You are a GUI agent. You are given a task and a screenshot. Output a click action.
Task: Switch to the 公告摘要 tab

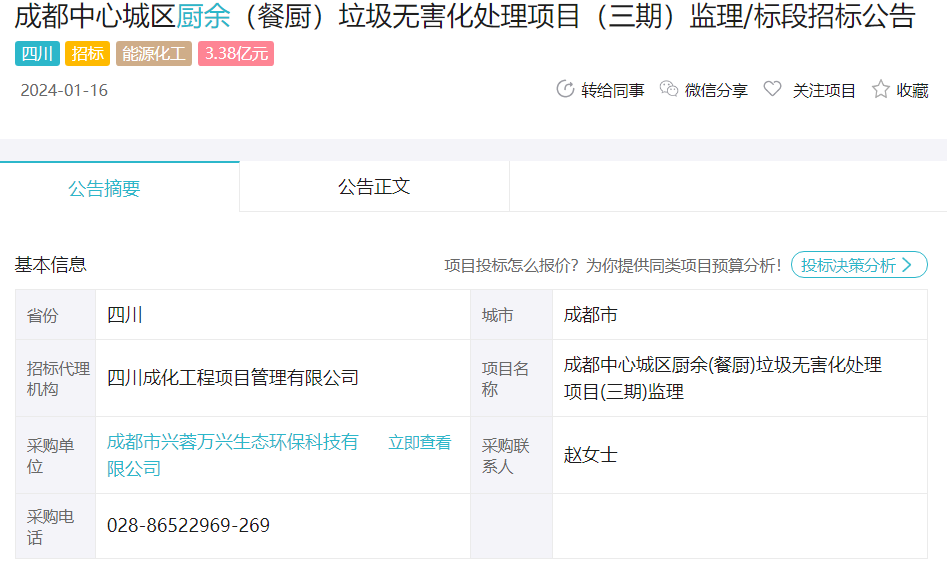coord(120,187)
